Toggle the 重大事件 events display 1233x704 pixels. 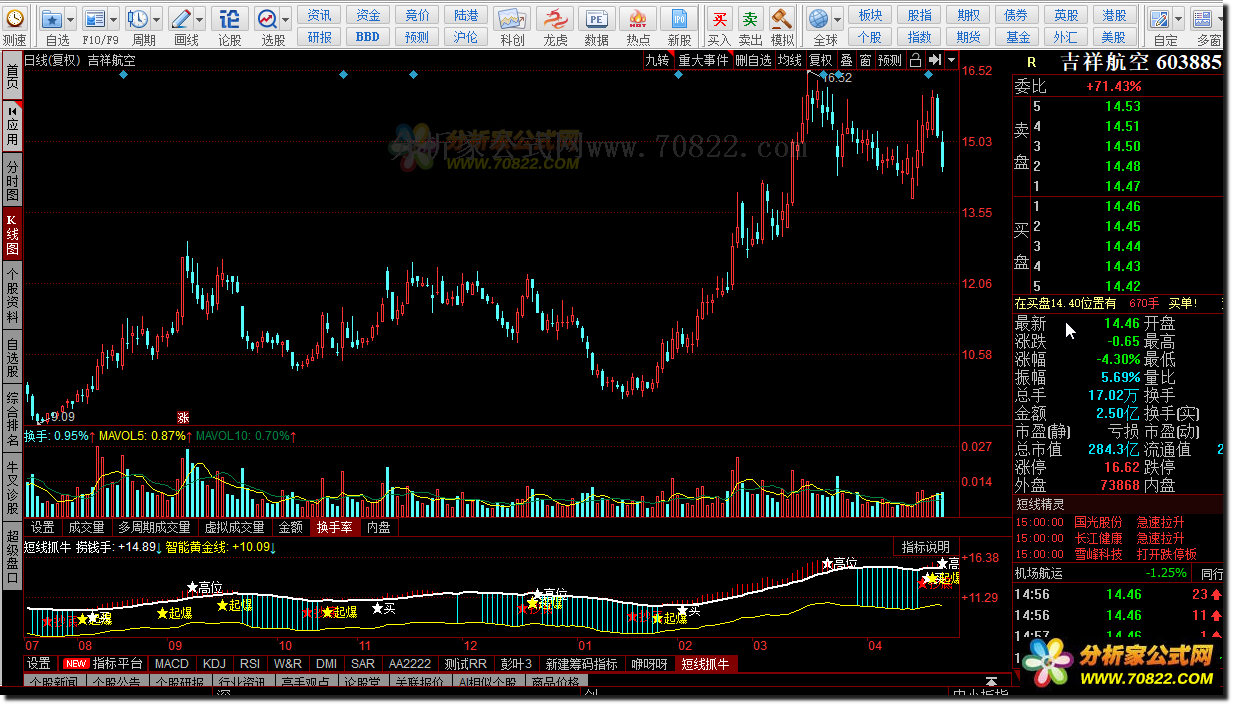[x=703, y=60]
